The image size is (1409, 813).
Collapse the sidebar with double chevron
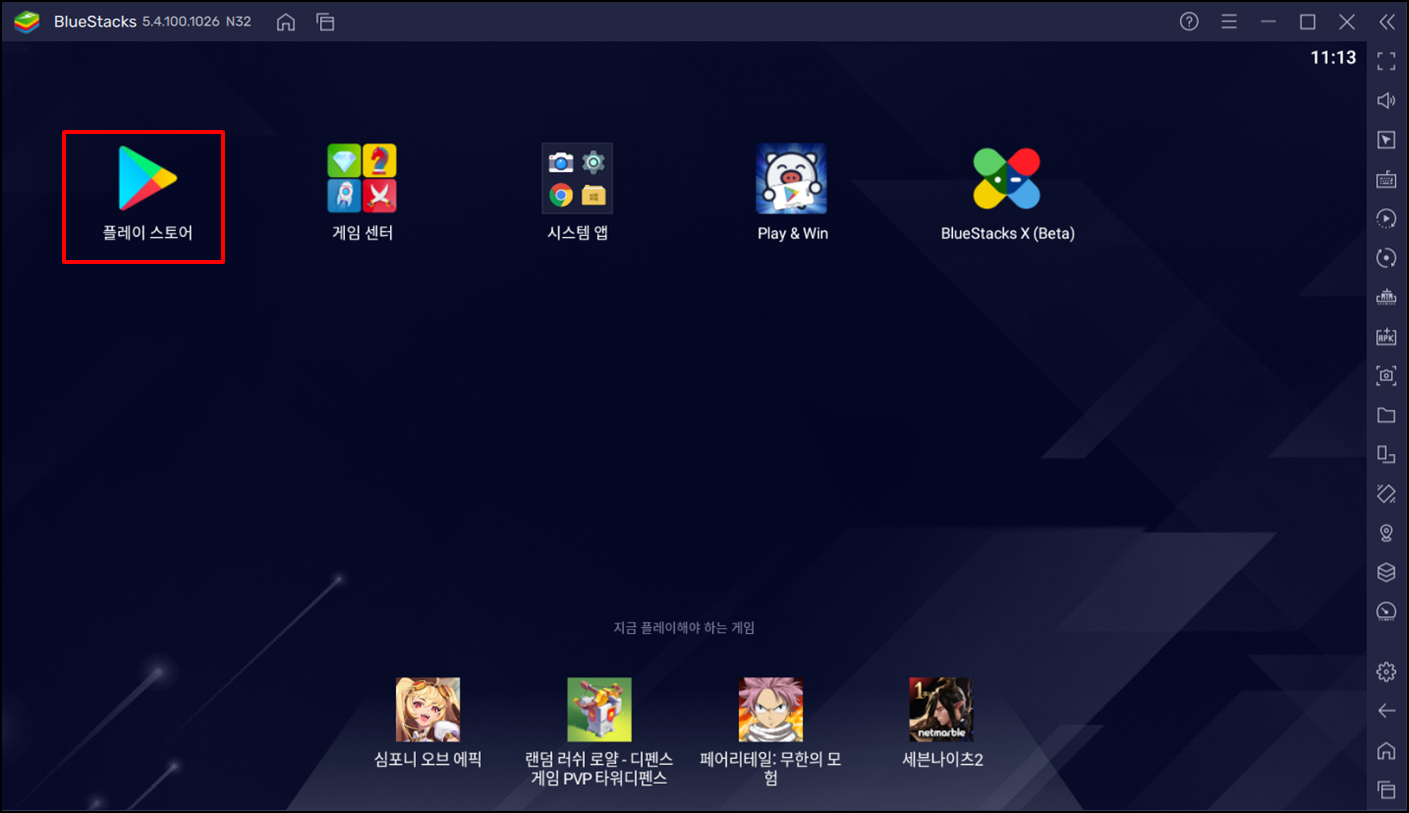(1386, 22)
